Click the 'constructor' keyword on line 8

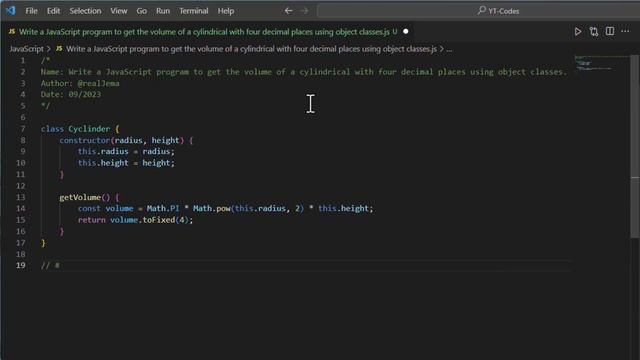tap(85, 140)
